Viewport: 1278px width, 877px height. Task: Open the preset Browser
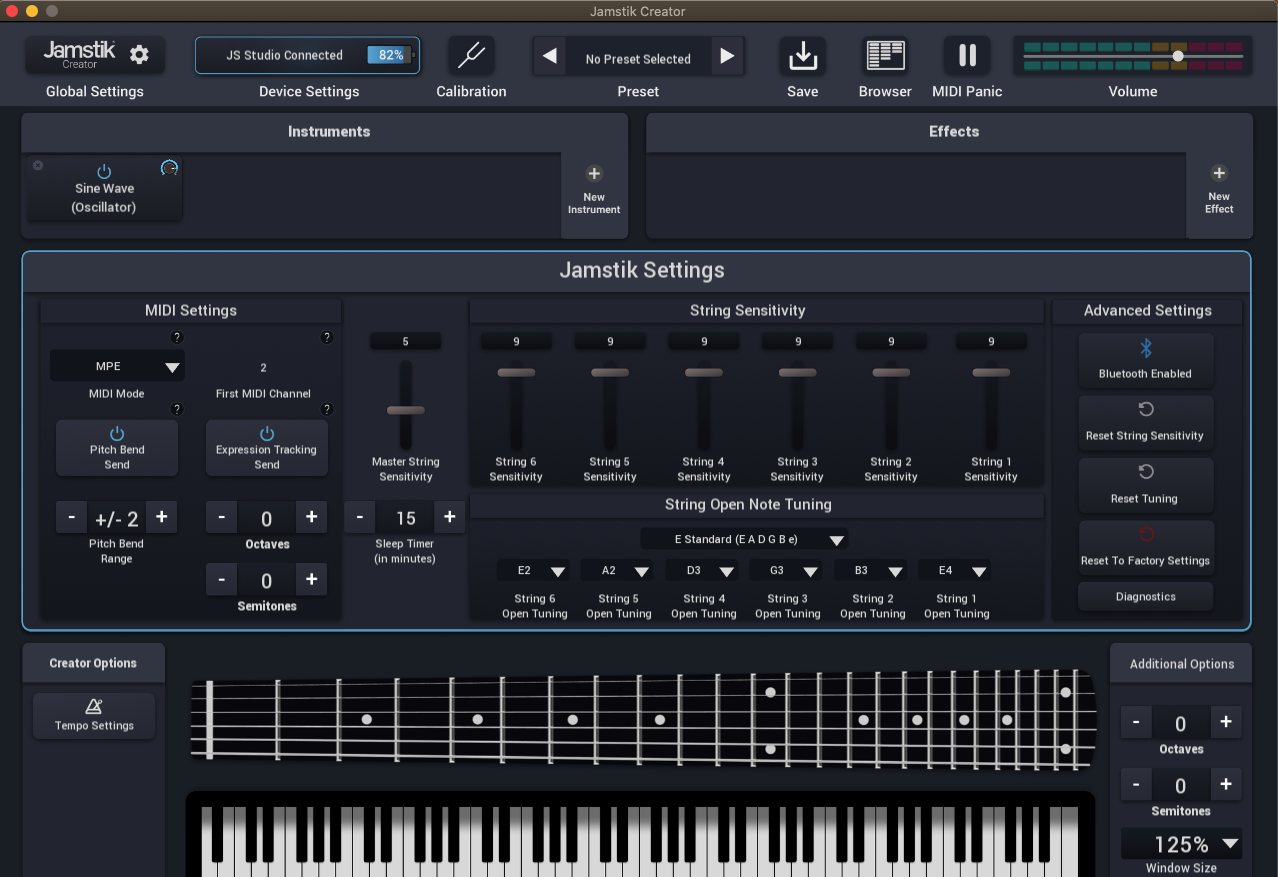pos(884,55)
